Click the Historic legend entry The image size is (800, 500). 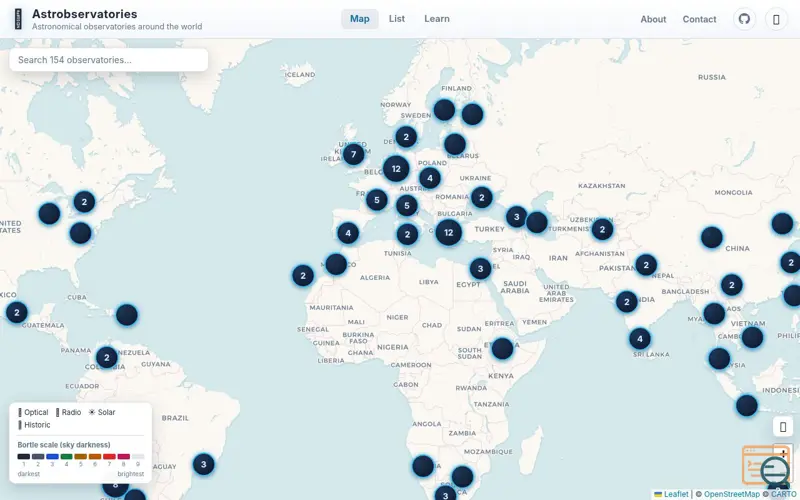pos(34,425)
